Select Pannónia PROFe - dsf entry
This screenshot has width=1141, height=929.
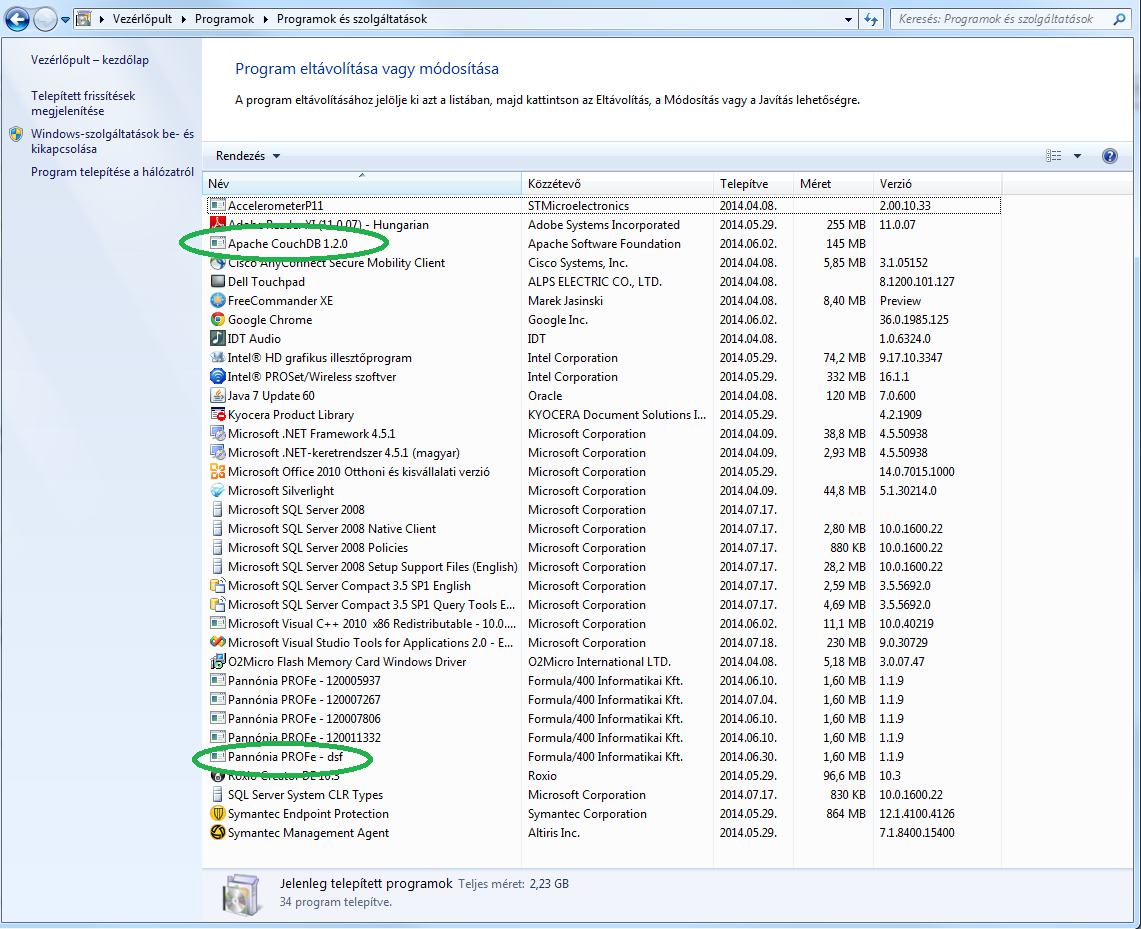click(604, 757)
